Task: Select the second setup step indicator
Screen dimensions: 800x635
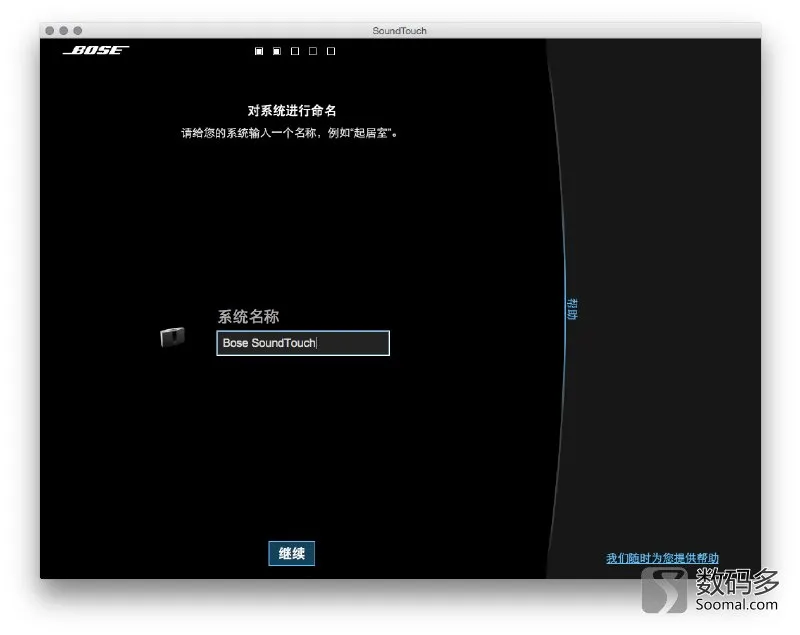Action: click(x=277, y=51)
